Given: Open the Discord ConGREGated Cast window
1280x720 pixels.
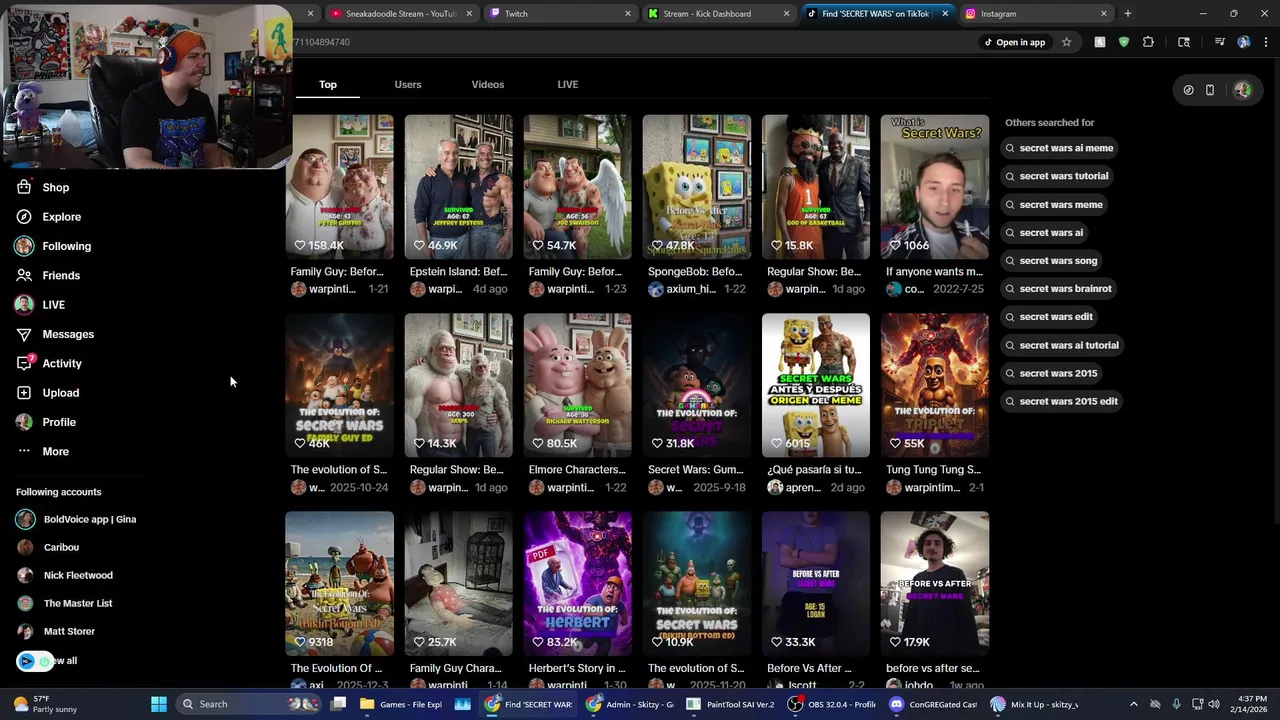Looking at the screenshot, I should (x=933, y=704).
